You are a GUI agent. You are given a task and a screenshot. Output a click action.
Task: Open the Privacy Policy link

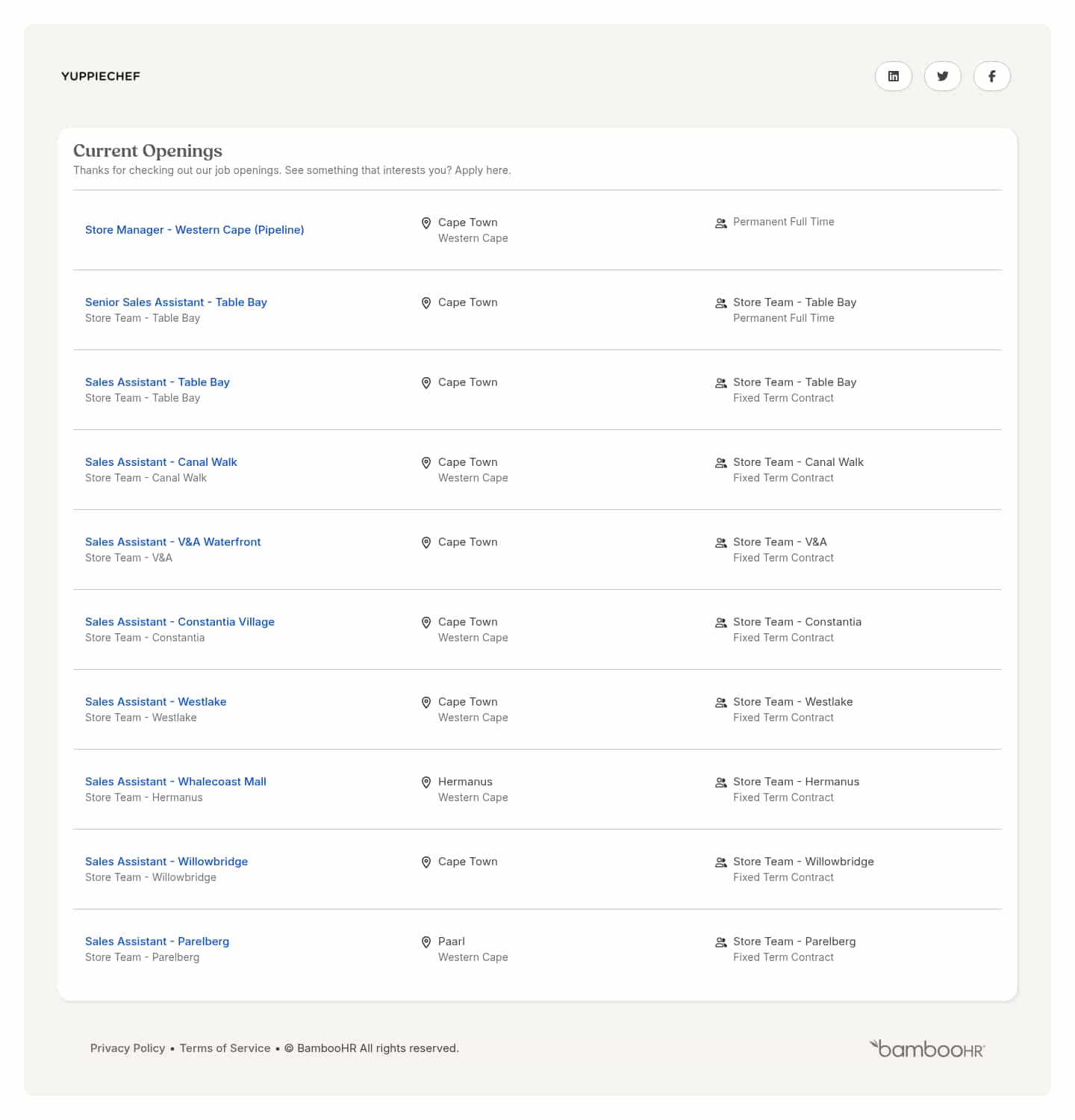[128, 1048]
